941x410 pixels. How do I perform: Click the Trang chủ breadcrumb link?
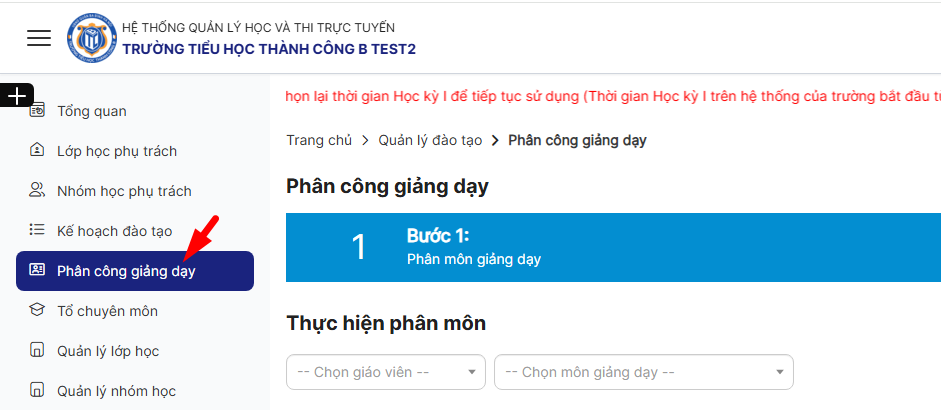click(x=319, y=140)
